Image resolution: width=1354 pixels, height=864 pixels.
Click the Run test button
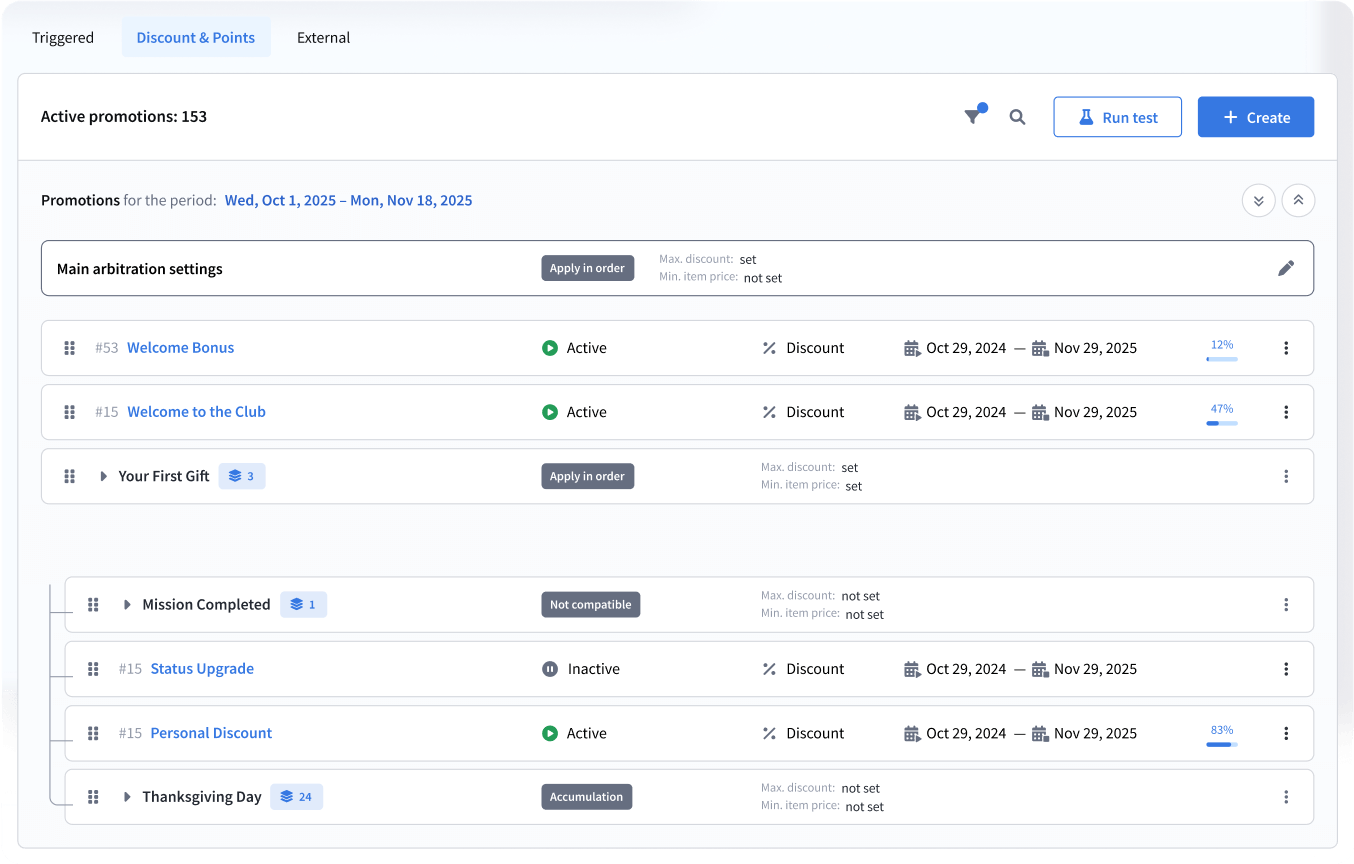coord(1117,117)
